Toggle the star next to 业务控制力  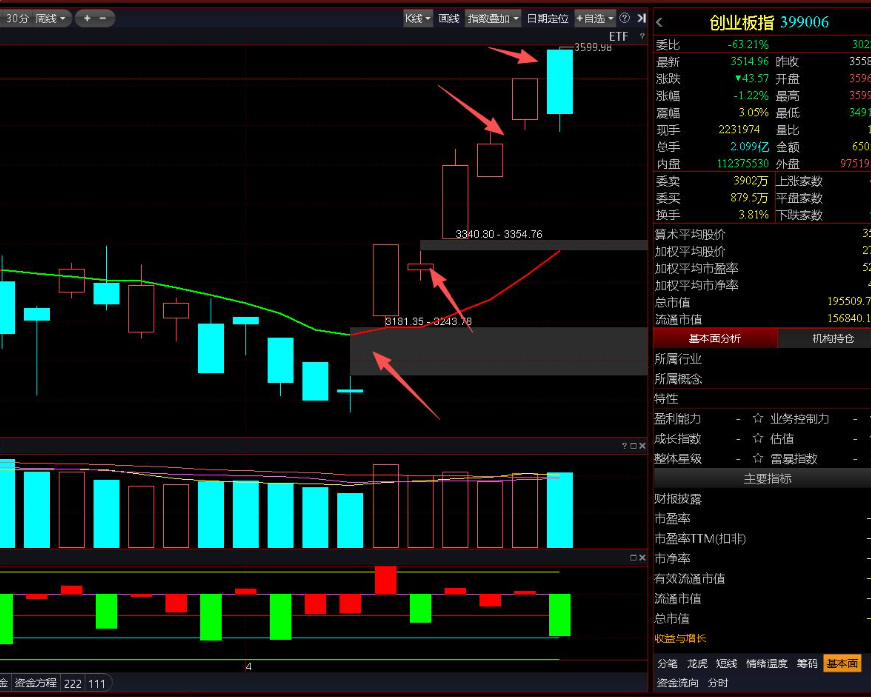pos(757,419)
